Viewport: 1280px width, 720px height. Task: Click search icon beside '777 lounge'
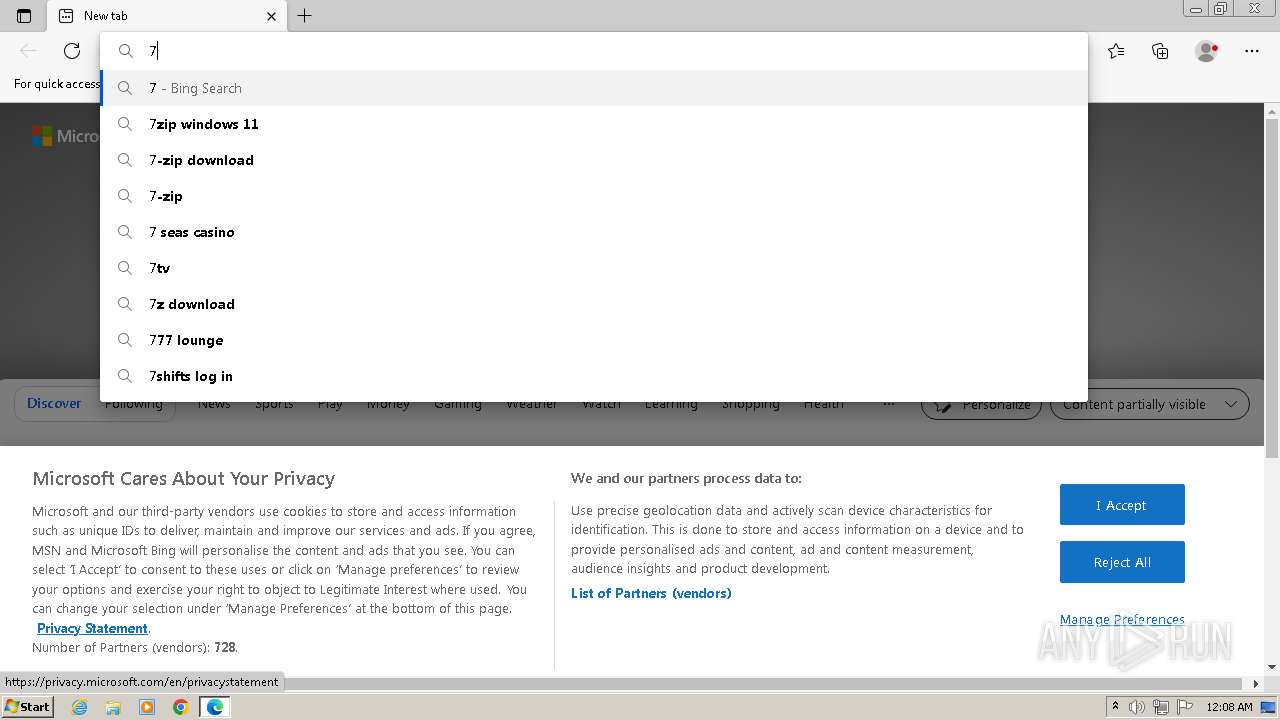point(125,340)
